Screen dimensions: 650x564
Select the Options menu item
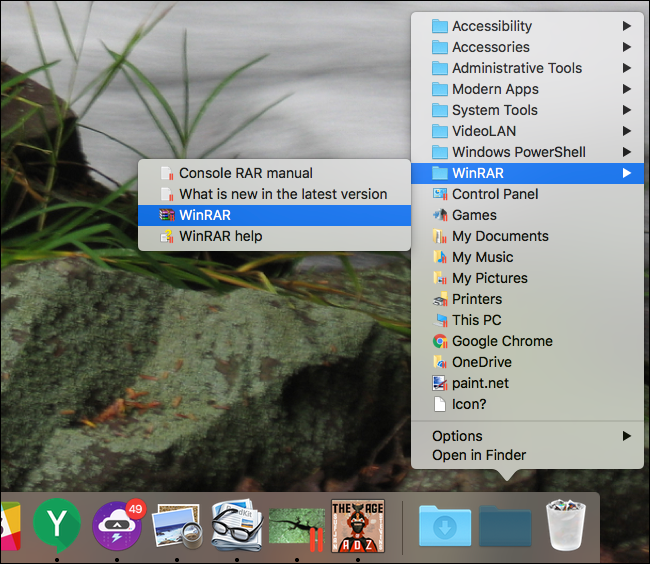coord(527,436)
